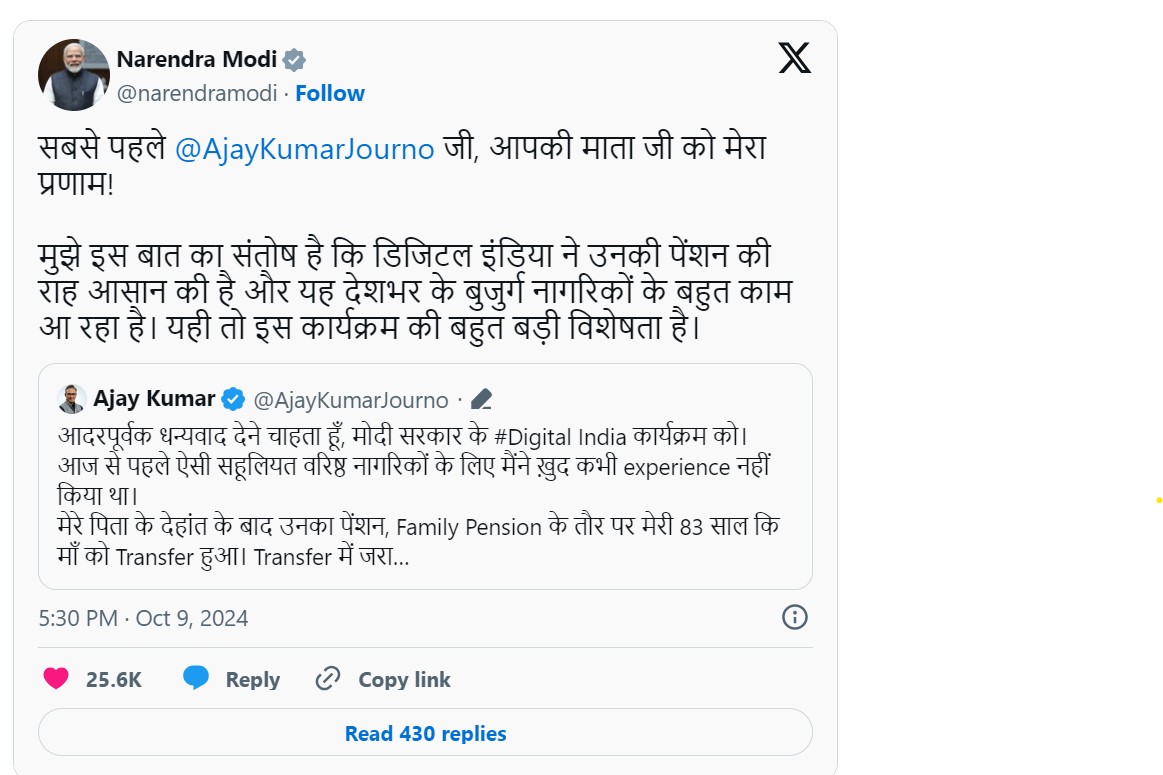Open the tweet info circle icon
The width and height of the screenshot is (1163, 775).
[795, 617]
